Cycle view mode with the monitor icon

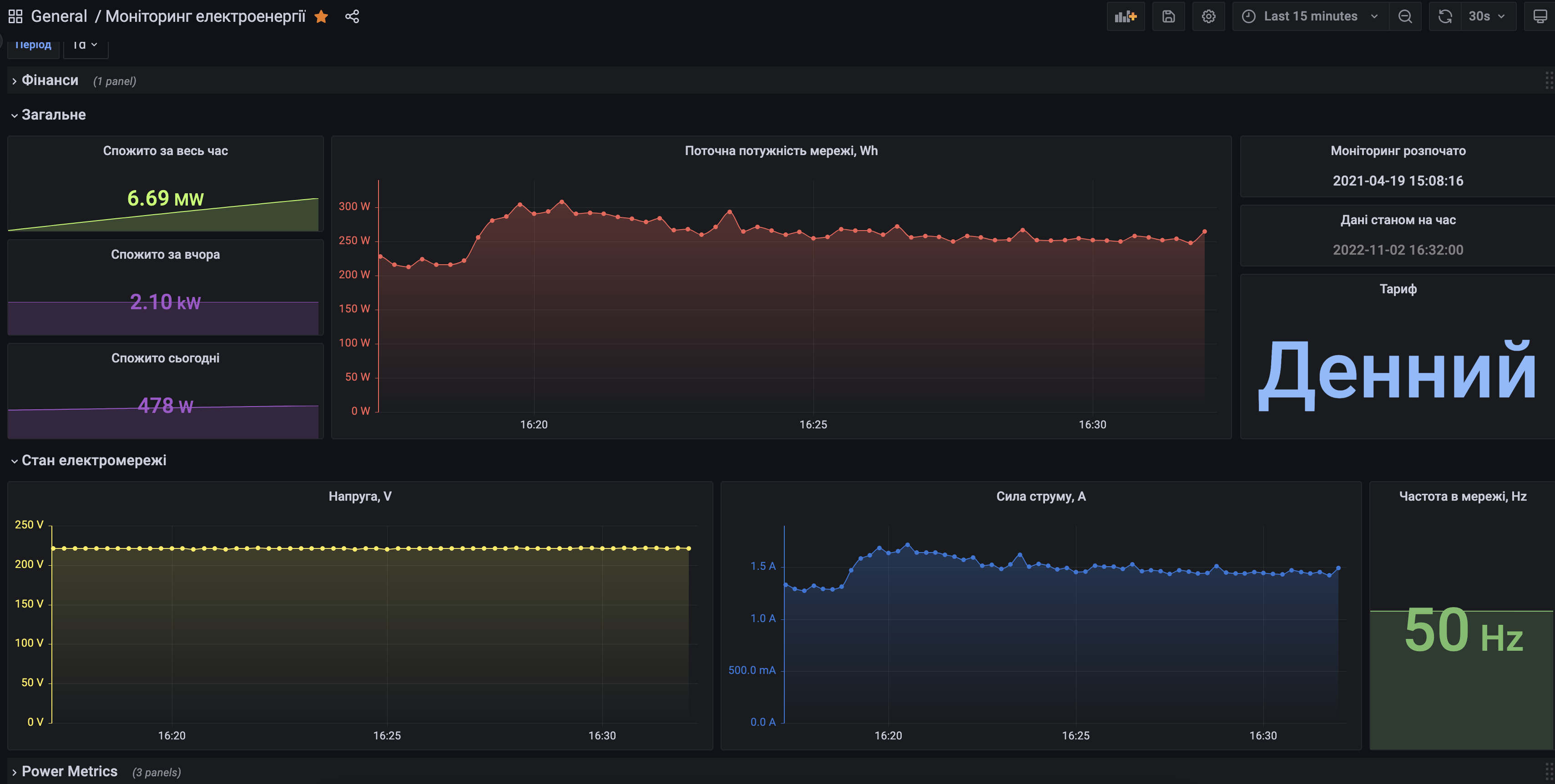(x=1540, y=16)
